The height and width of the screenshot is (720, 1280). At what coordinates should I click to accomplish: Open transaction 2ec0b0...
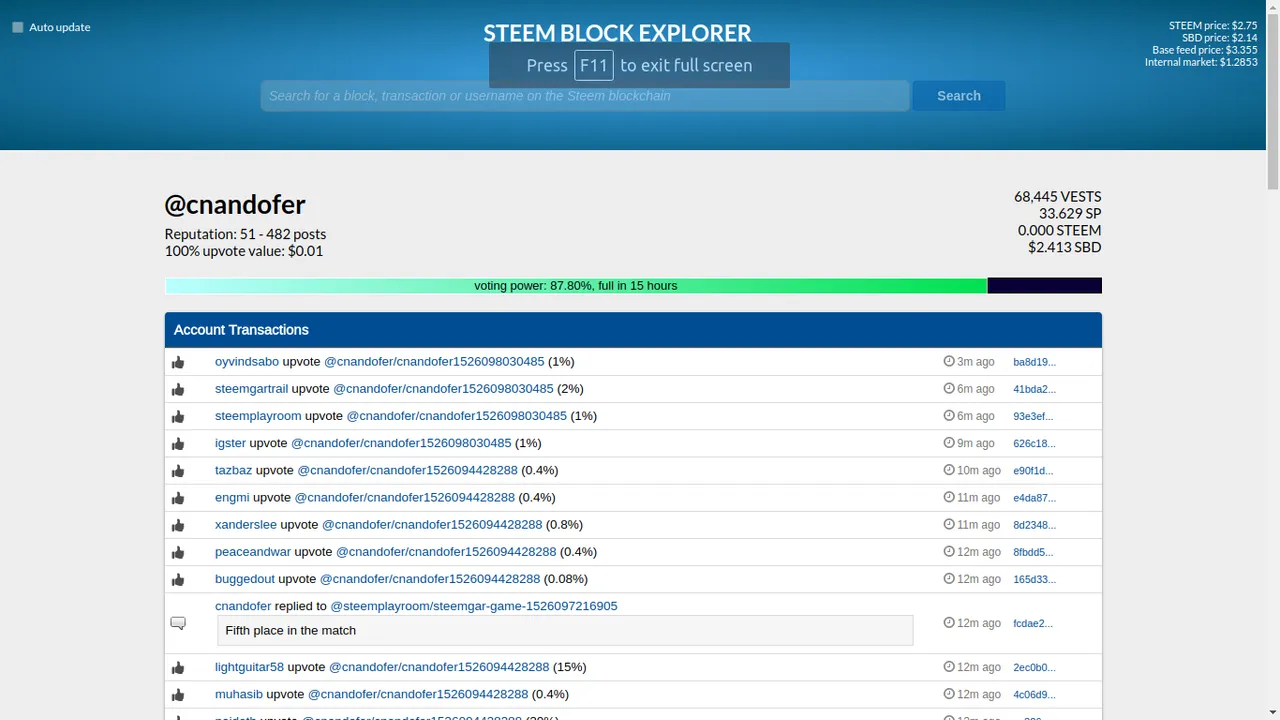click(x=1034, y=667)
